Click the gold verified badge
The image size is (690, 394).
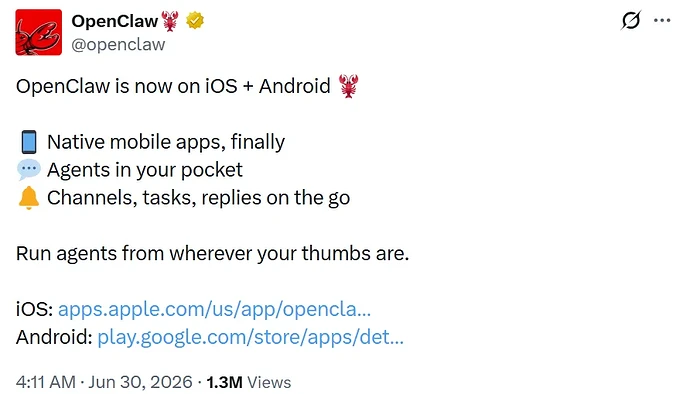click(x=195, y=20)
